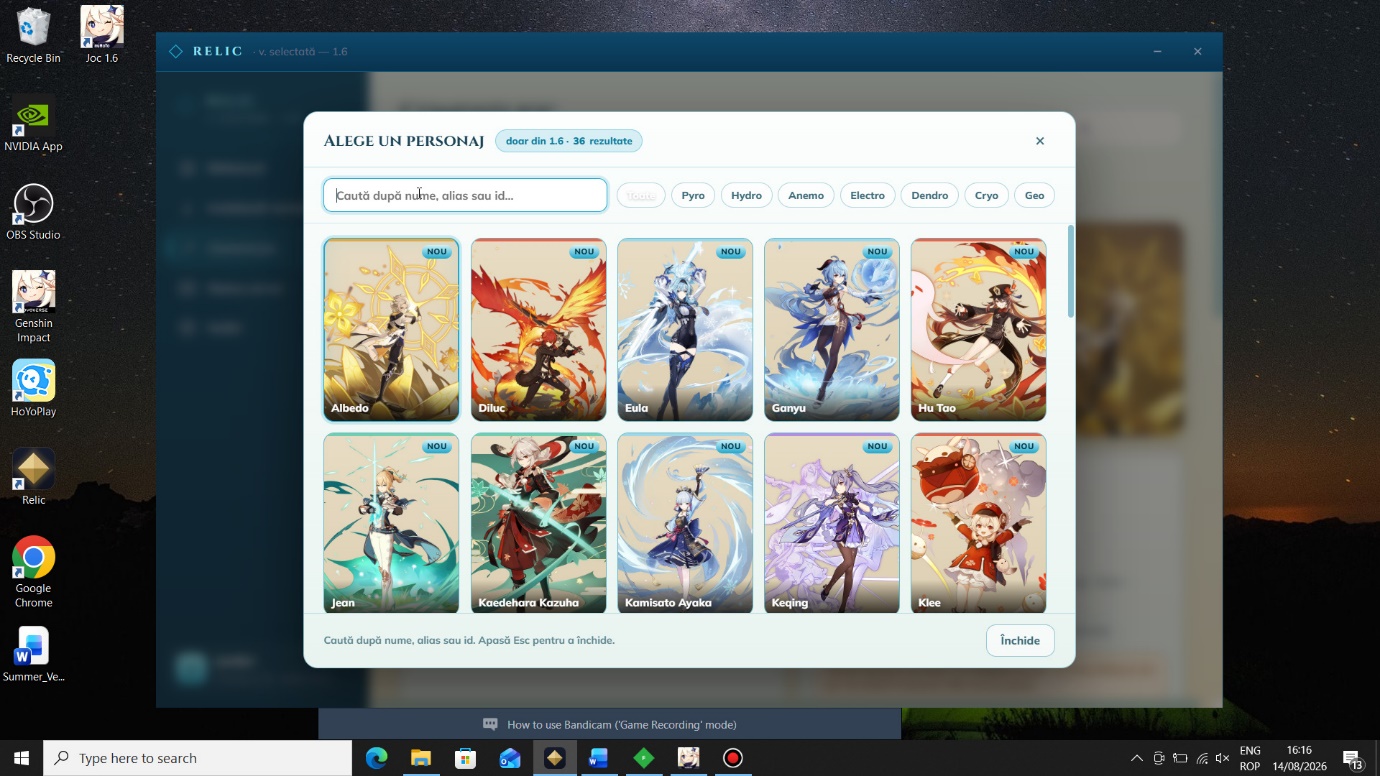This screenshot has height=776, width=1380.
Task: Select the Albedo character card
Action: tap(391, 330)
